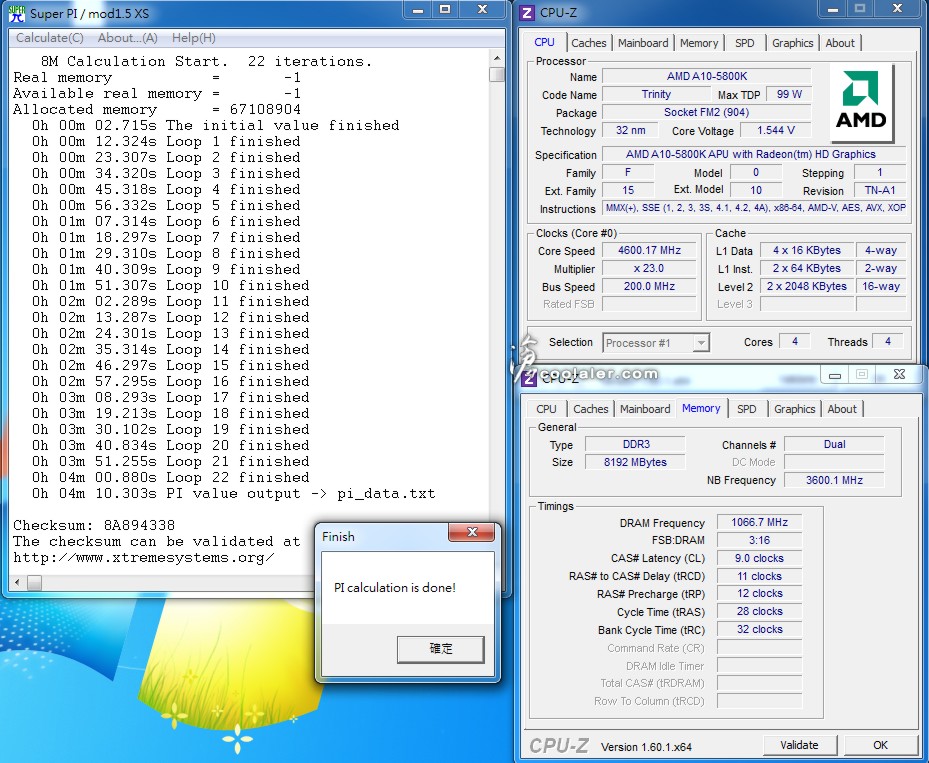Open the Help(H) menu in Super PI
This screenshot has height=763, width=929.
(194, 38)
